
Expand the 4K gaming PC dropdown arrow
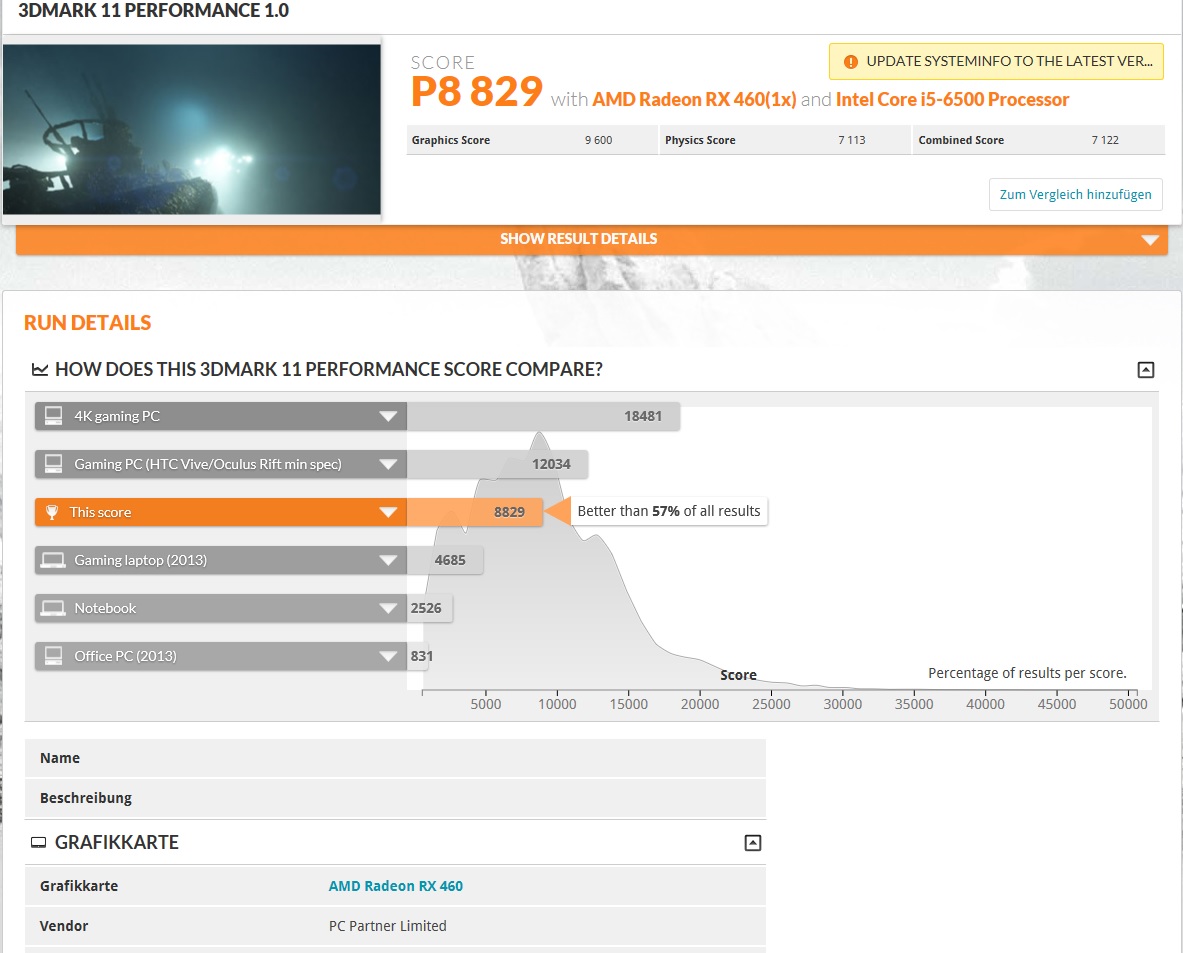[388, 417]
